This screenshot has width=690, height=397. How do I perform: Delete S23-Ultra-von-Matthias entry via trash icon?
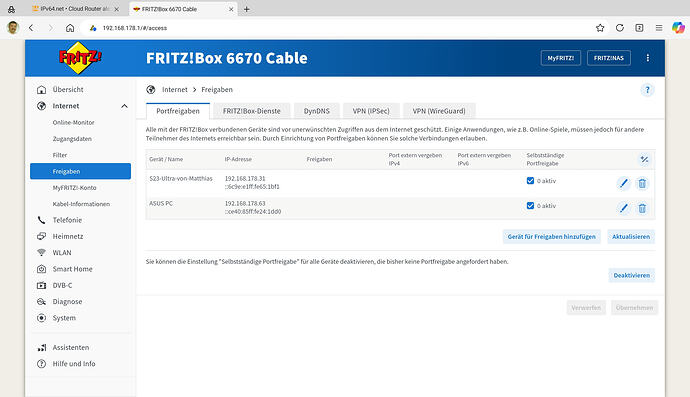coord(642,183)
